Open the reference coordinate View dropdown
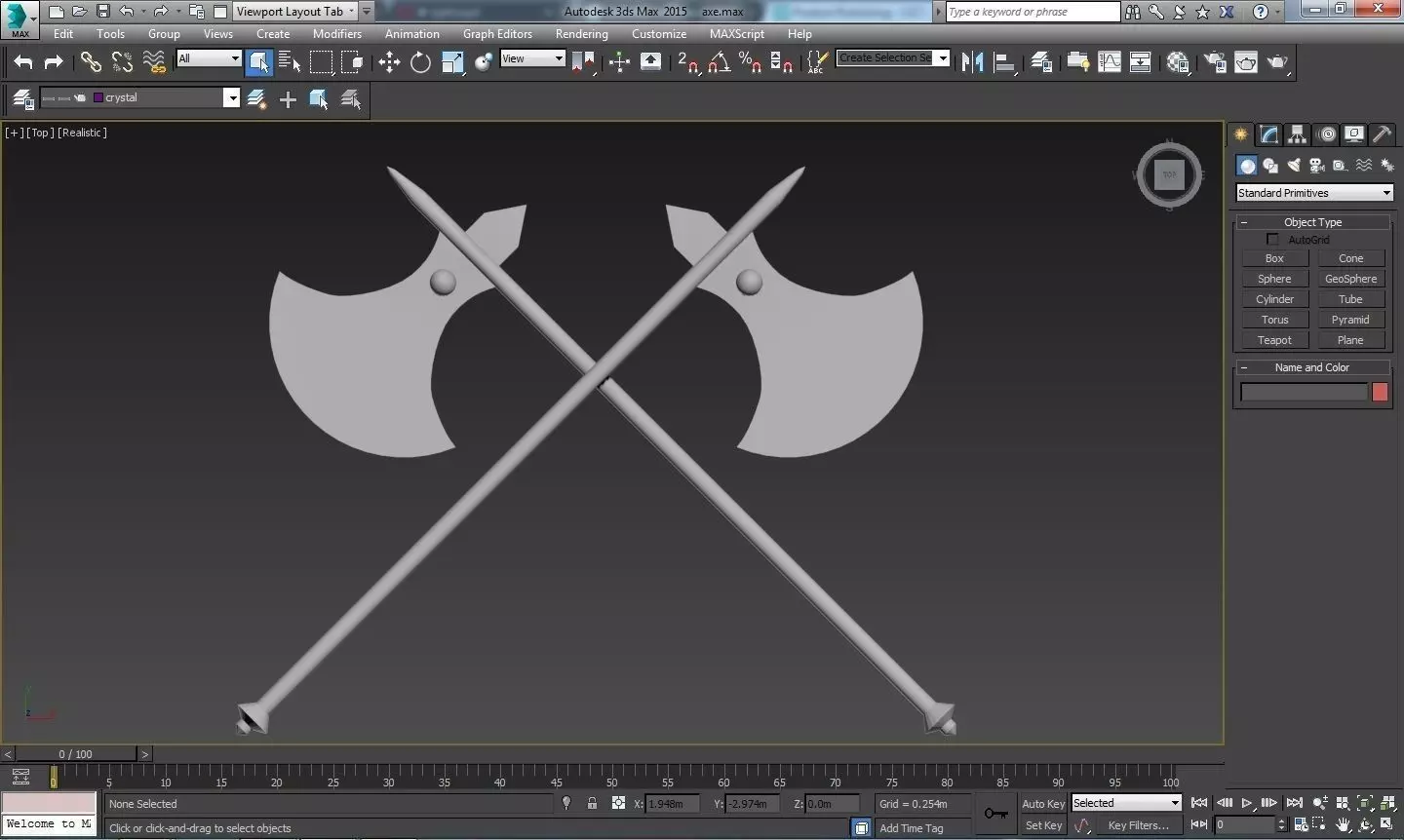The height and width of the screenshot is (840, 1404). 532,58
